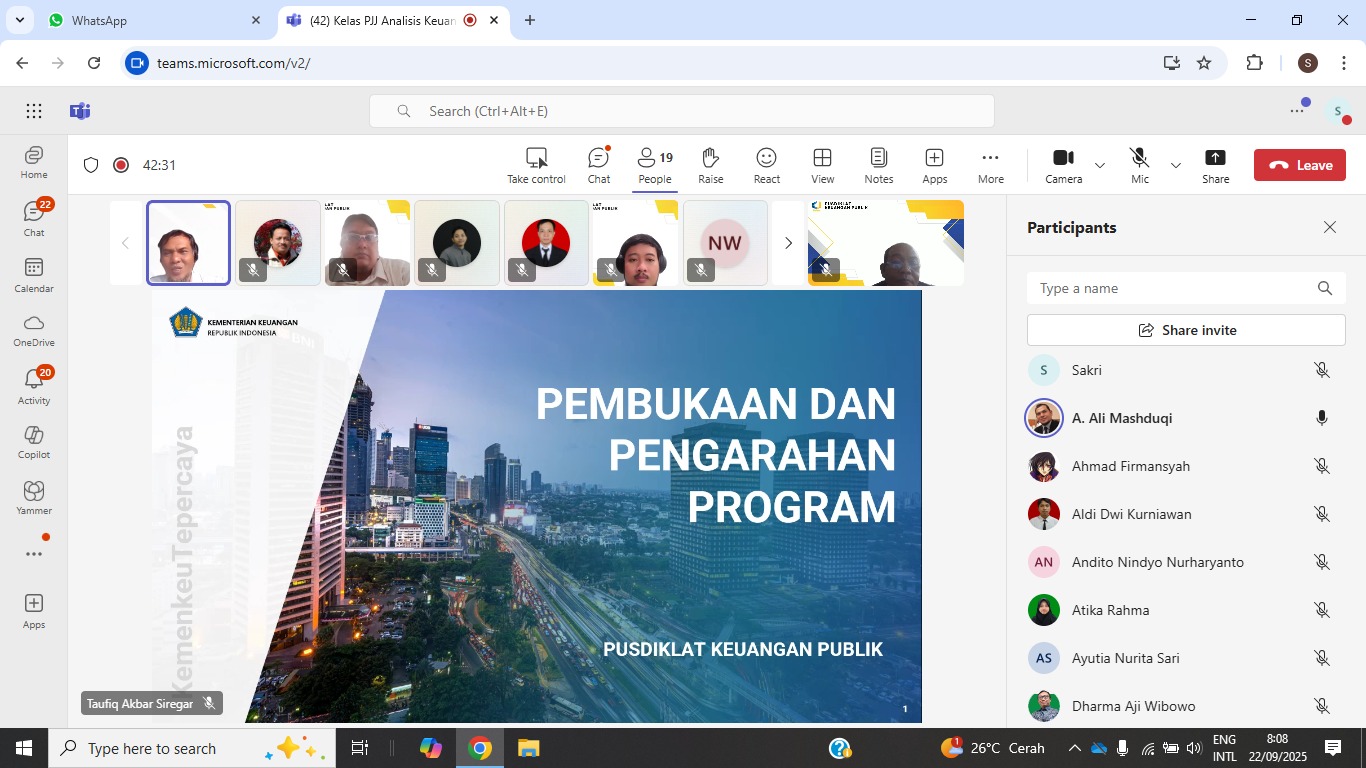
Task: Open the Raise hand control
Action: click(711, 165)
